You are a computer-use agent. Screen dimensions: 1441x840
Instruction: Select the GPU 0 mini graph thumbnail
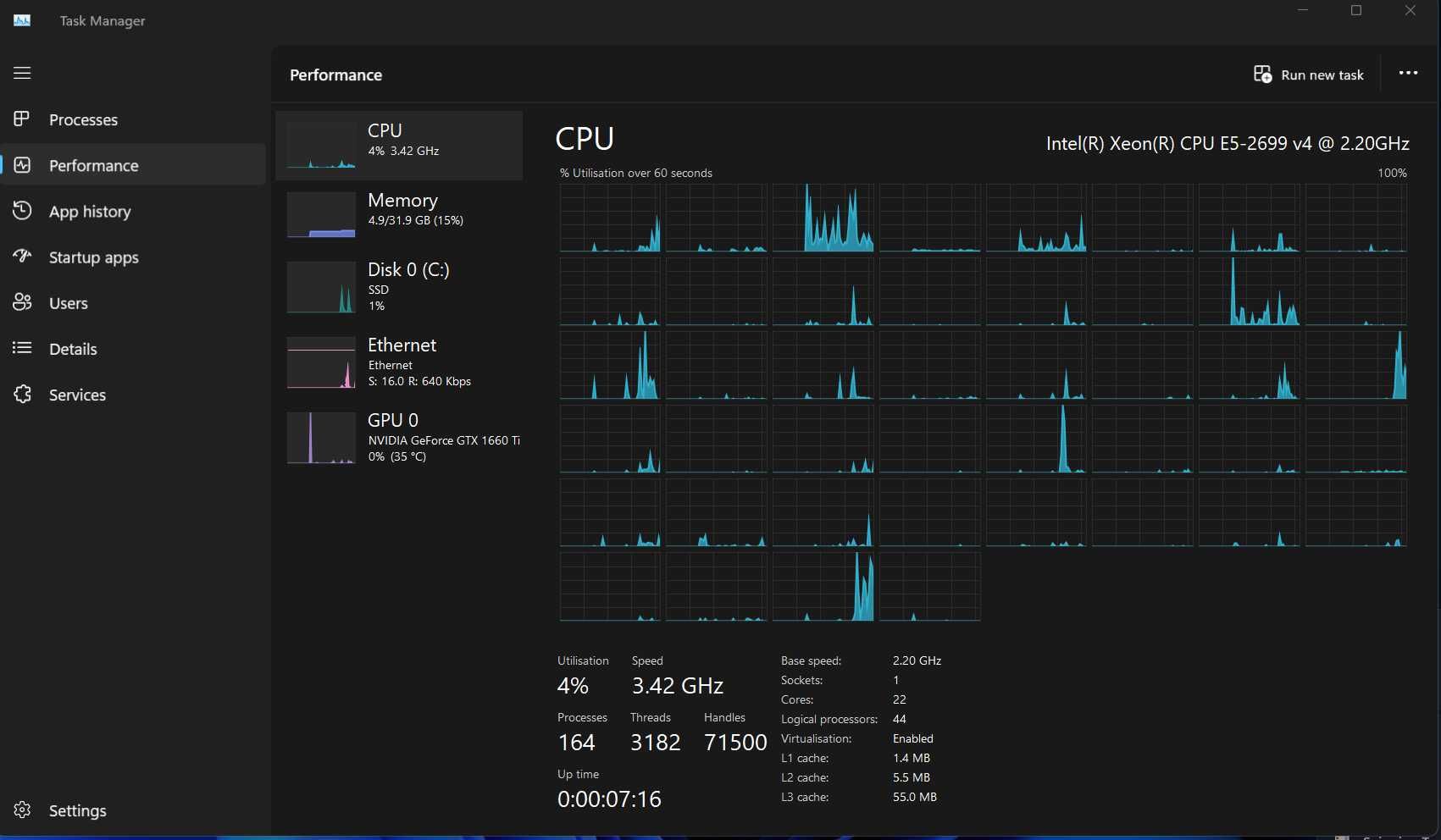321,438
